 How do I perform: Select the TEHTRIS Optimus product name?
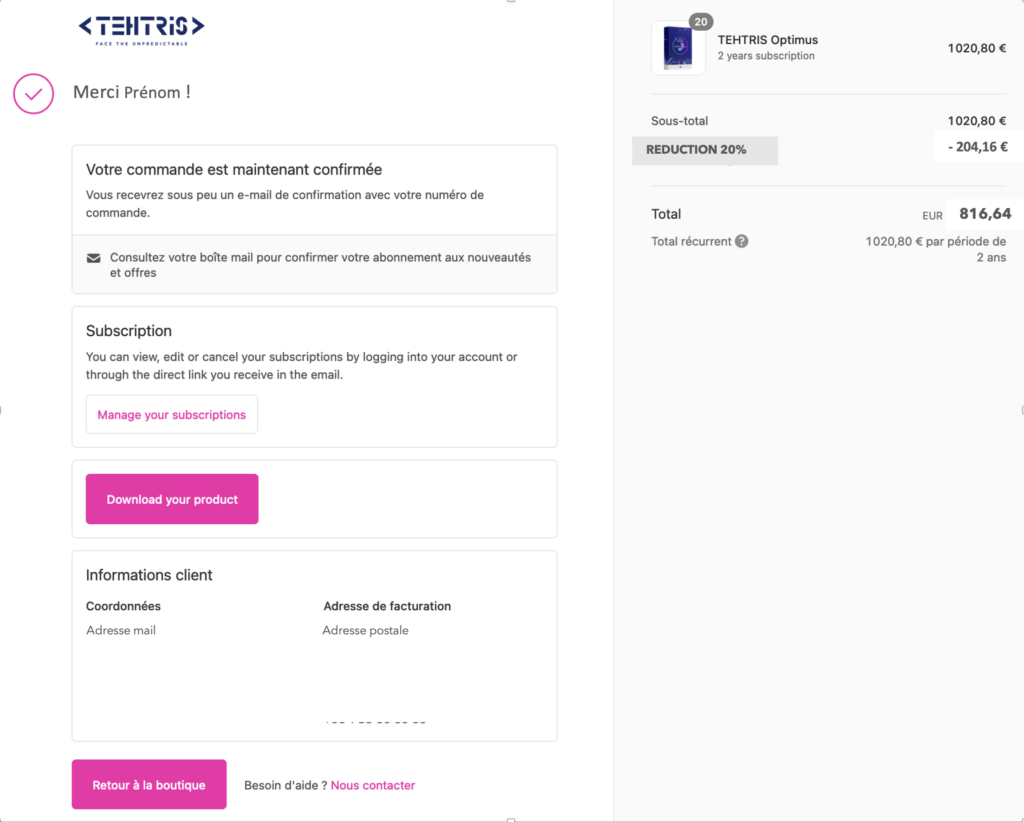768,40
